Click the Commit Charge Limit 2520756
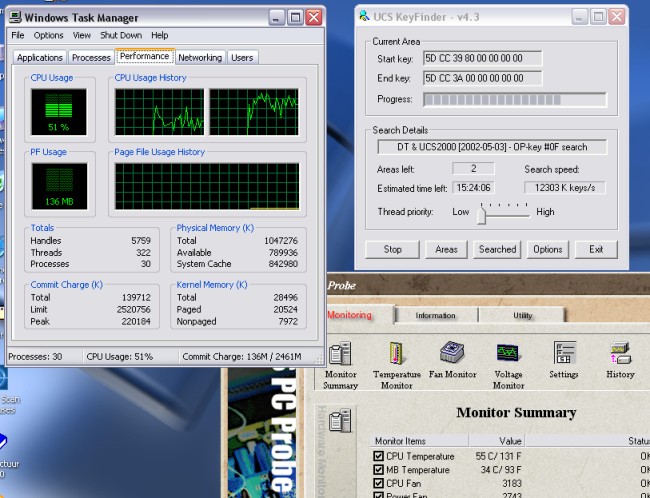The width and height of the screenshot is (650, 498). click(133, 309)
